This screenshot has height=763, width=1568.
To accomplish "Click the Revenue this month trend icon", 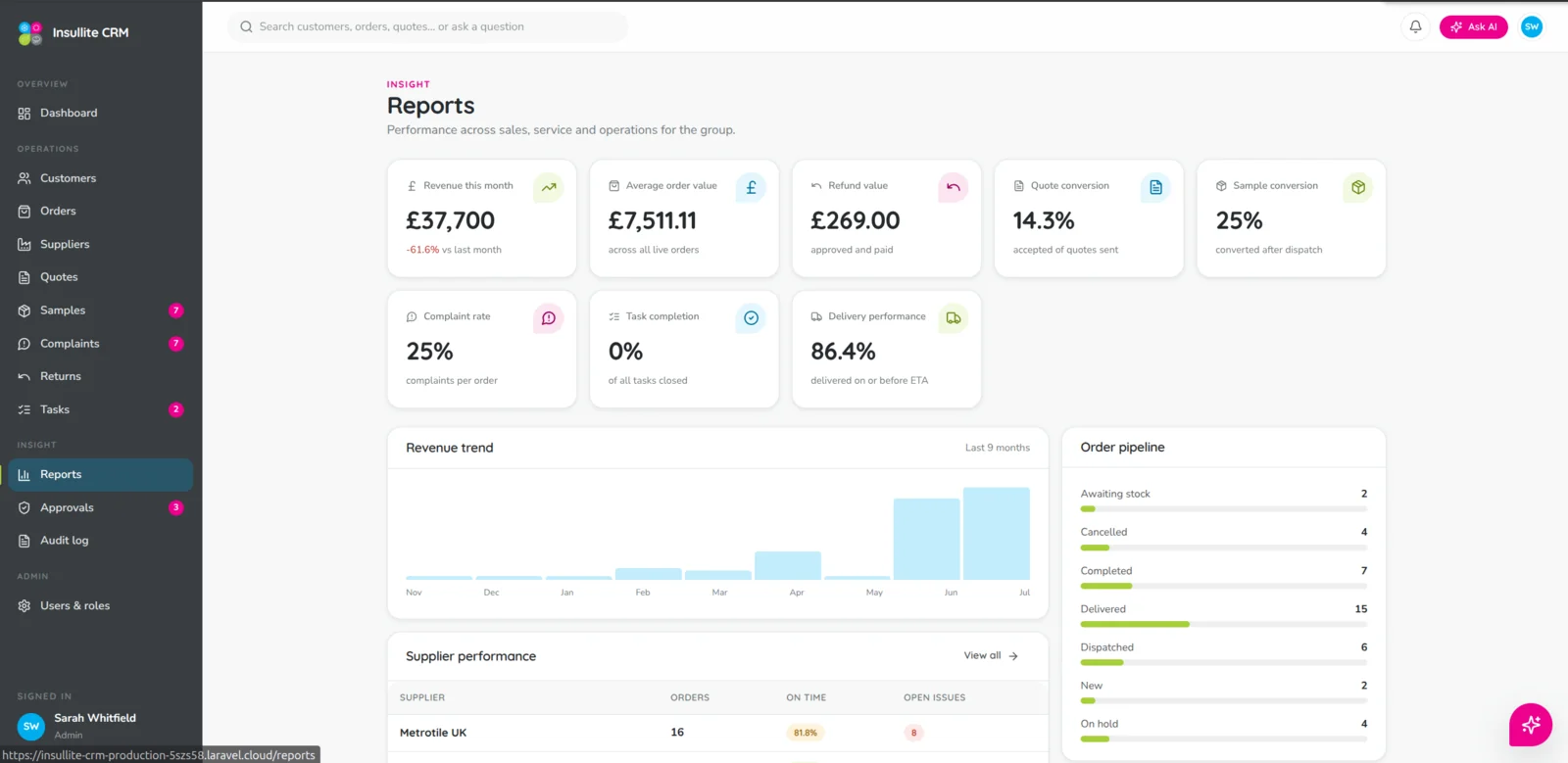I will pyautogui.click(x=549, y=187).
